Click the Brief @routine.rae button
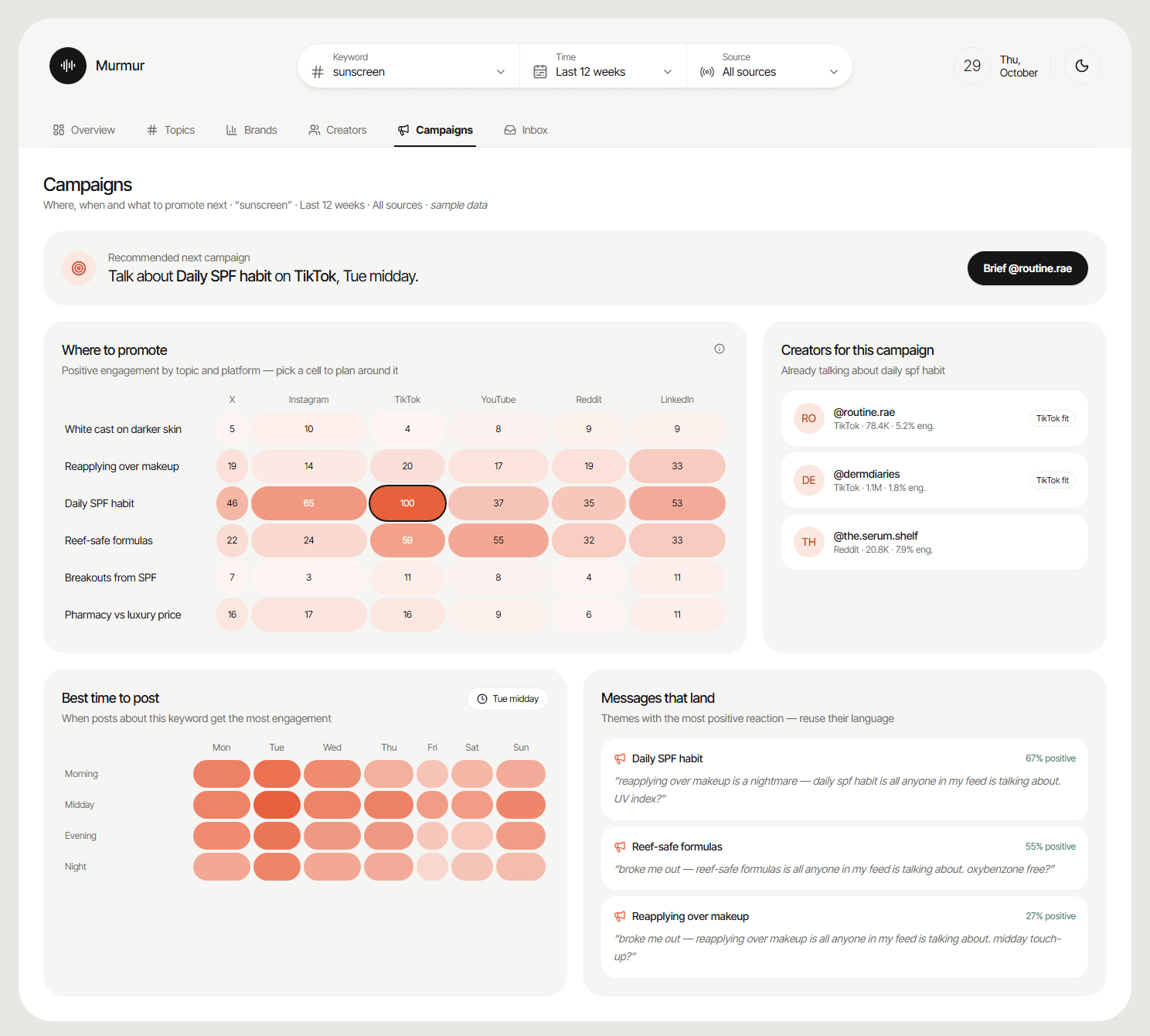This screenshot has height=1036, width=1150. (1028, 268)
